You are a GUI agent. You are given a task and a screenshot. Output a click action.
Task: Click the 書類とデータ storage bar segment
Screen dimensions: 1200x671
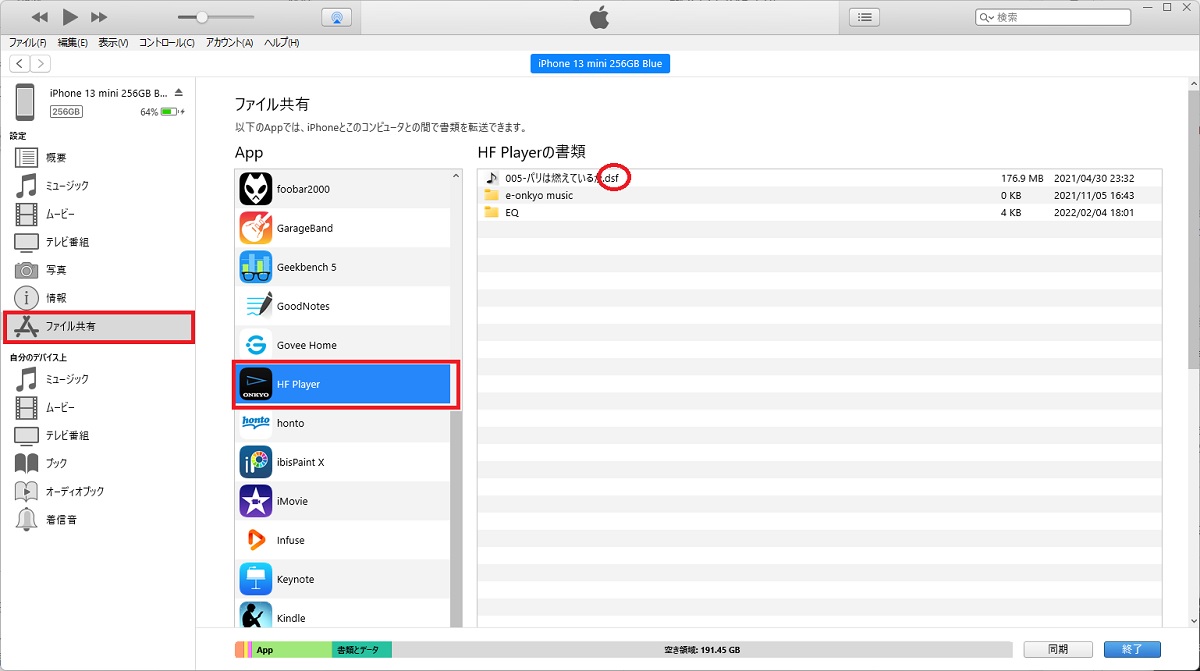pyautogui.click(x=362, y=650)
